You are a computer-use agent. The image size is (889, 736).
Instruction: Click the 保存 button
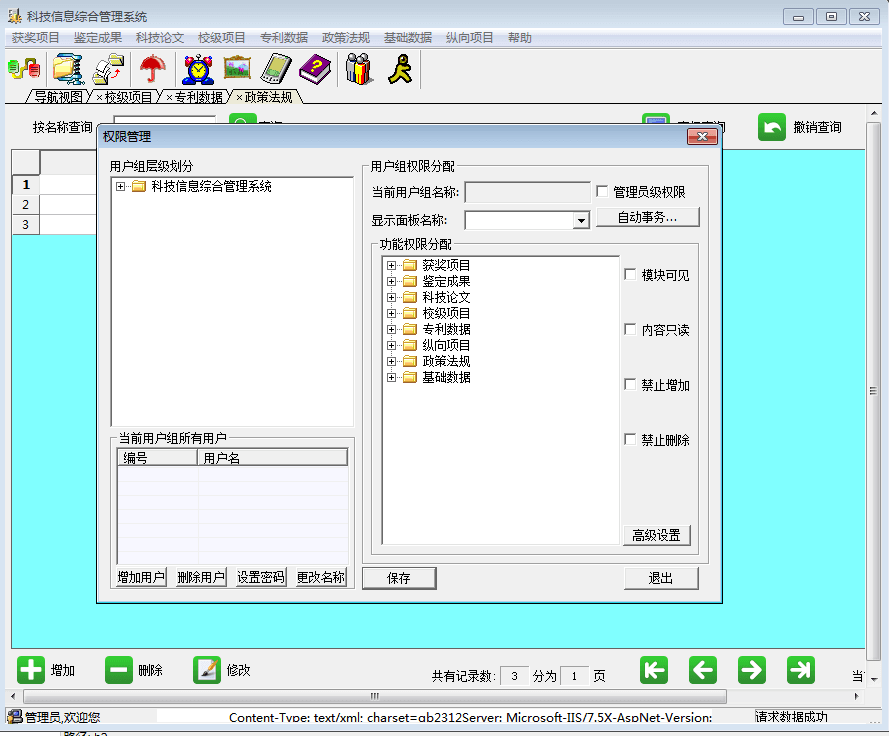click(399, 578)
